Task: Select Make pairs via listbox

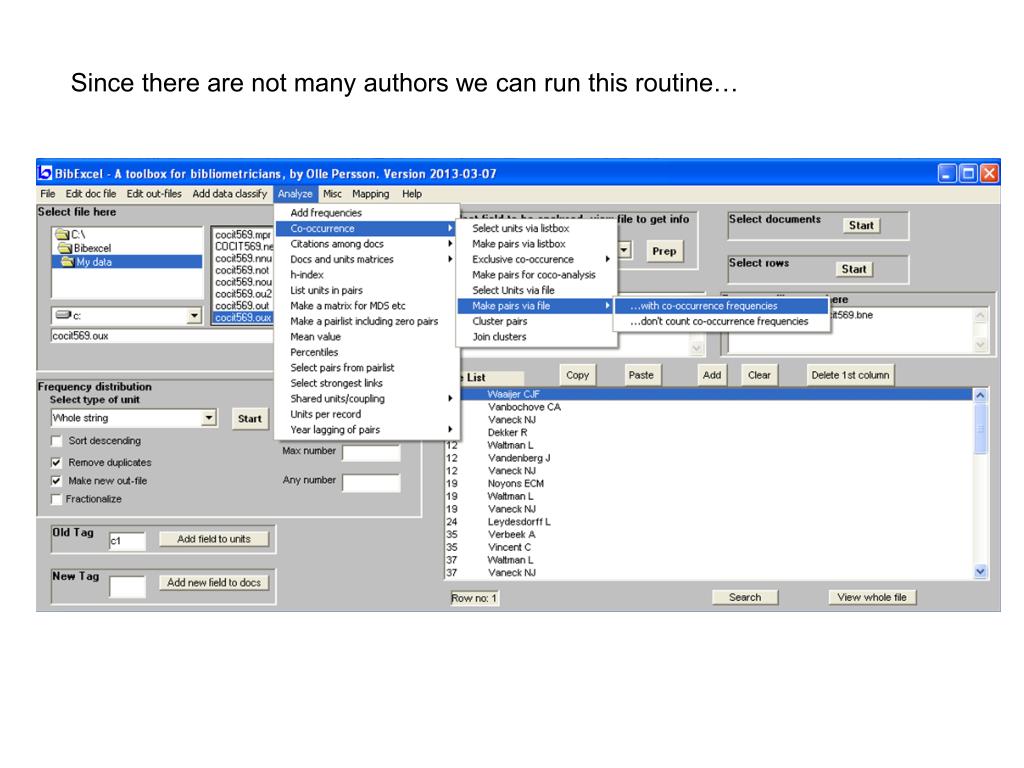Action: (536, 244)
